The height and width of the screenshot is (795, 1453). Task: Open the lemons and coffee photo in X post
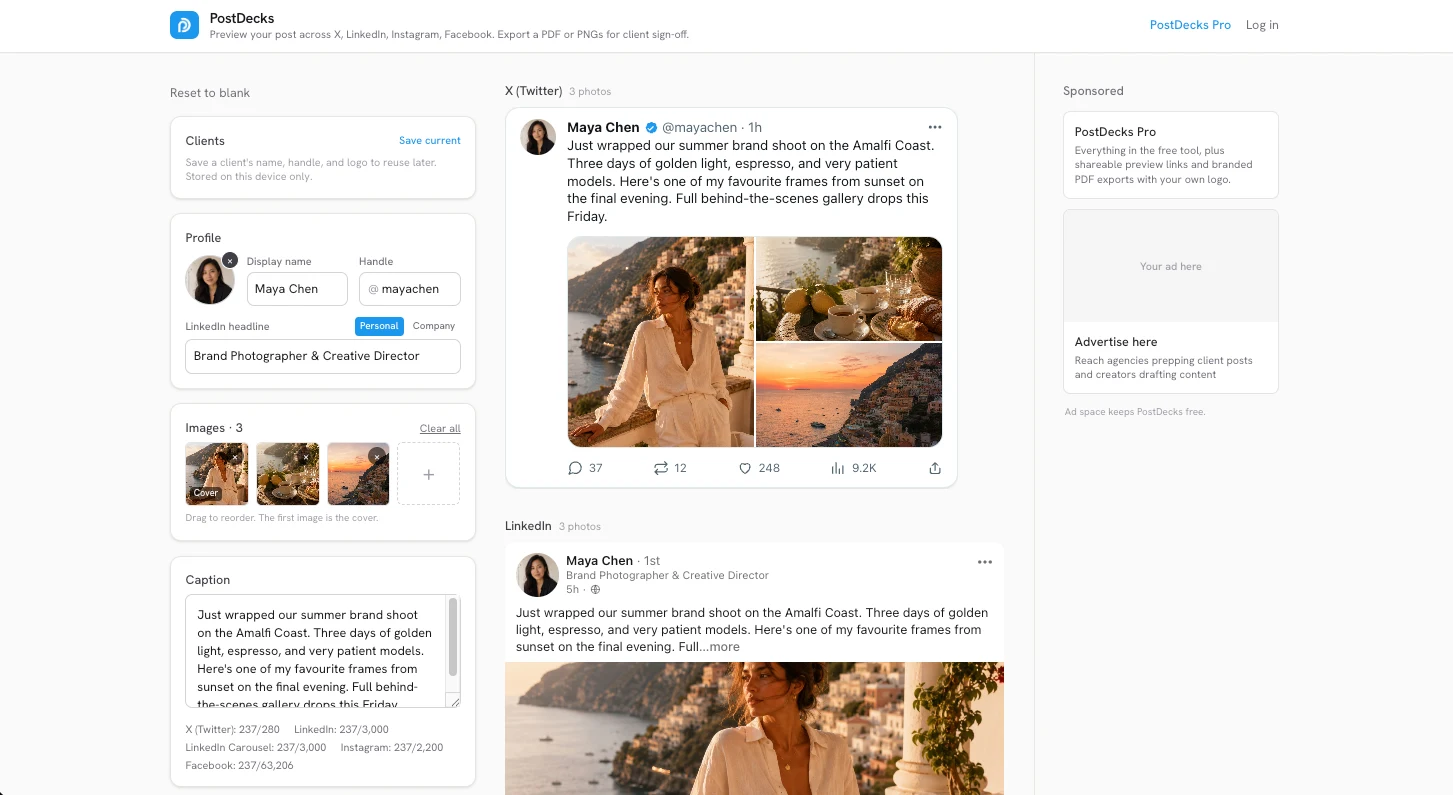click(x=849, y=289)
